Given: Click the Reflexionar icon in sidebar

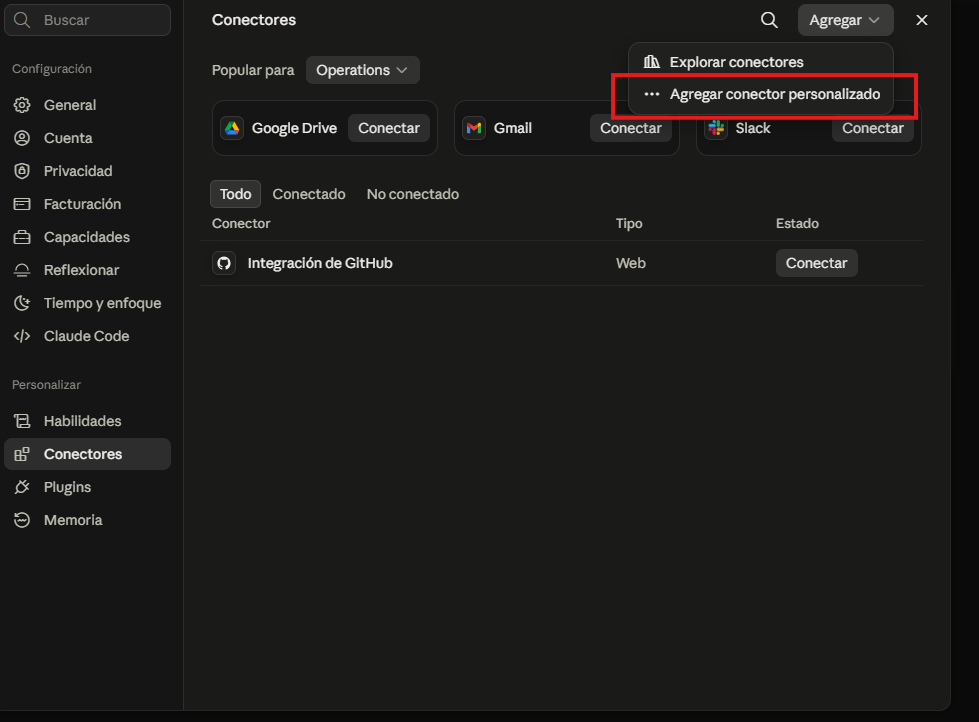Looking at the screenshot, I should 22,270.
